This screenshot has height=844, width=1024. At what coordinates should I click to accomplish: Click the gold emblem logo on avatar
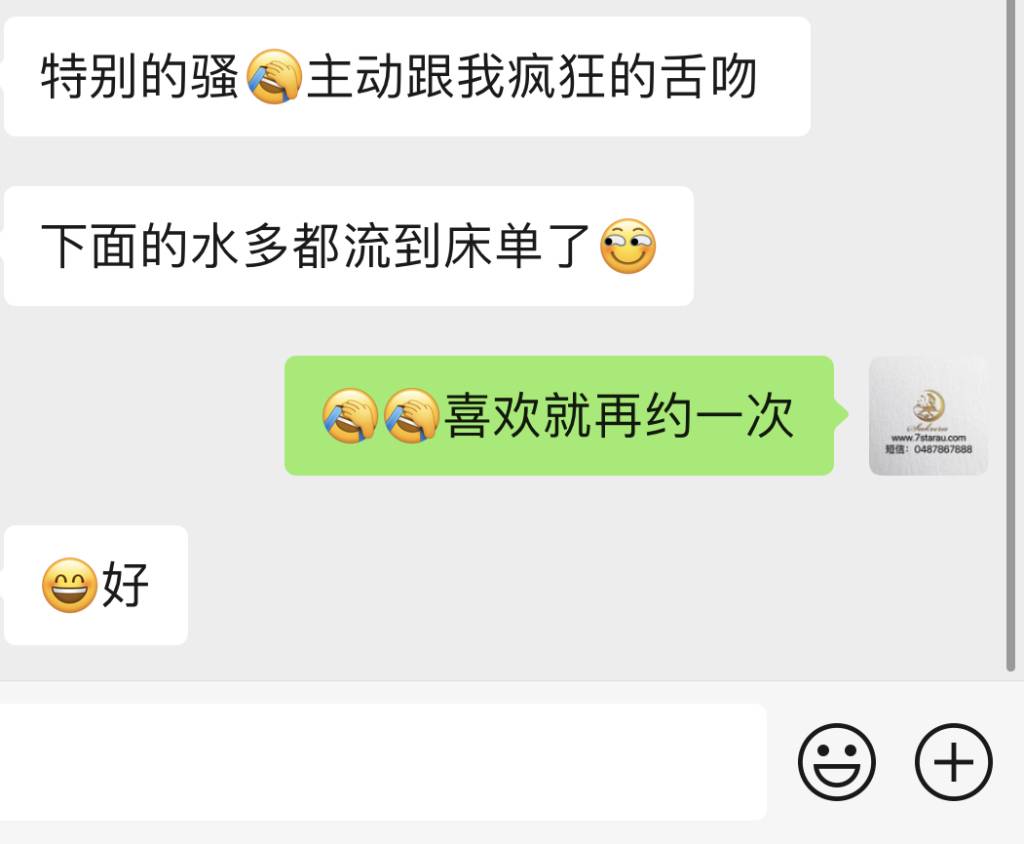(x=928, y=405)
